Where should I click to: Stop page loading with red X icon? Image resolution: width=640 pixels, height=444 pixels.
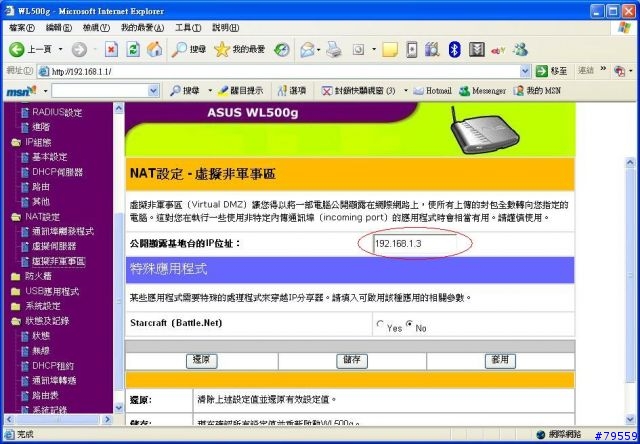click(111, 50)
